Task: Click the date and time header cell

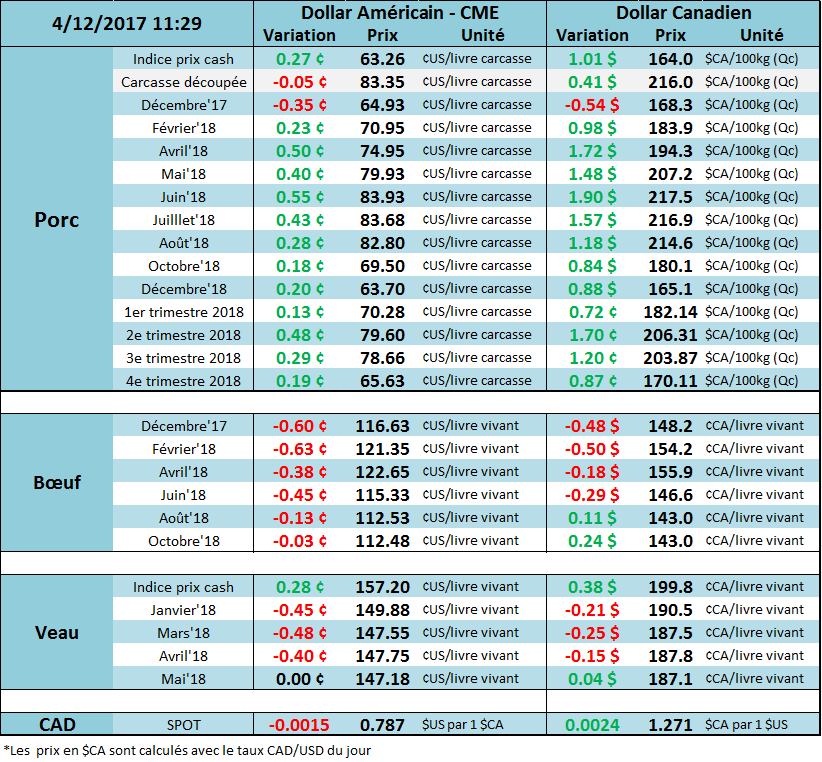Action: pos(126,23)
